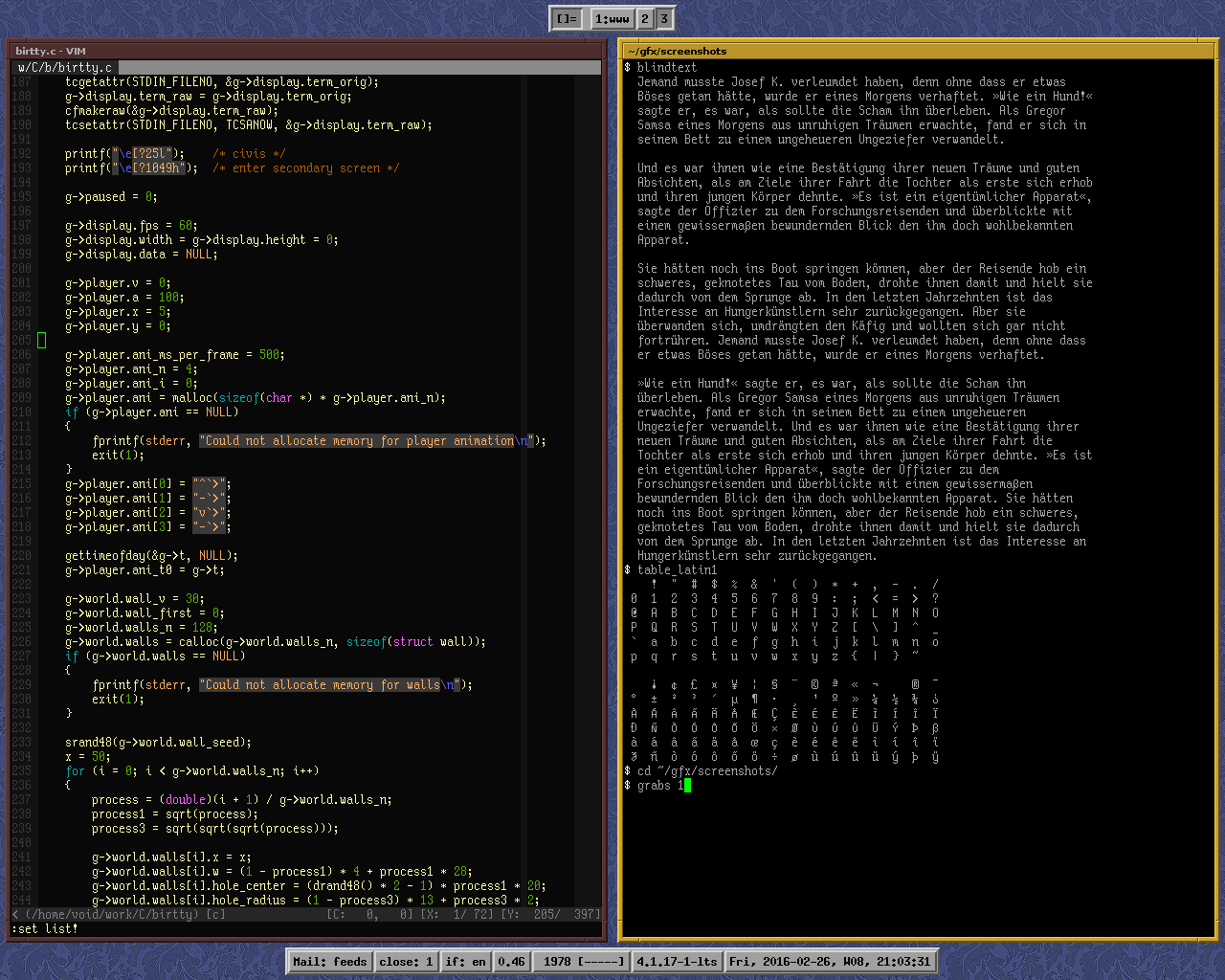Focus the birtty.c - VIM window title
This screenshot has height=980, width=1225.
coord(51,51)
